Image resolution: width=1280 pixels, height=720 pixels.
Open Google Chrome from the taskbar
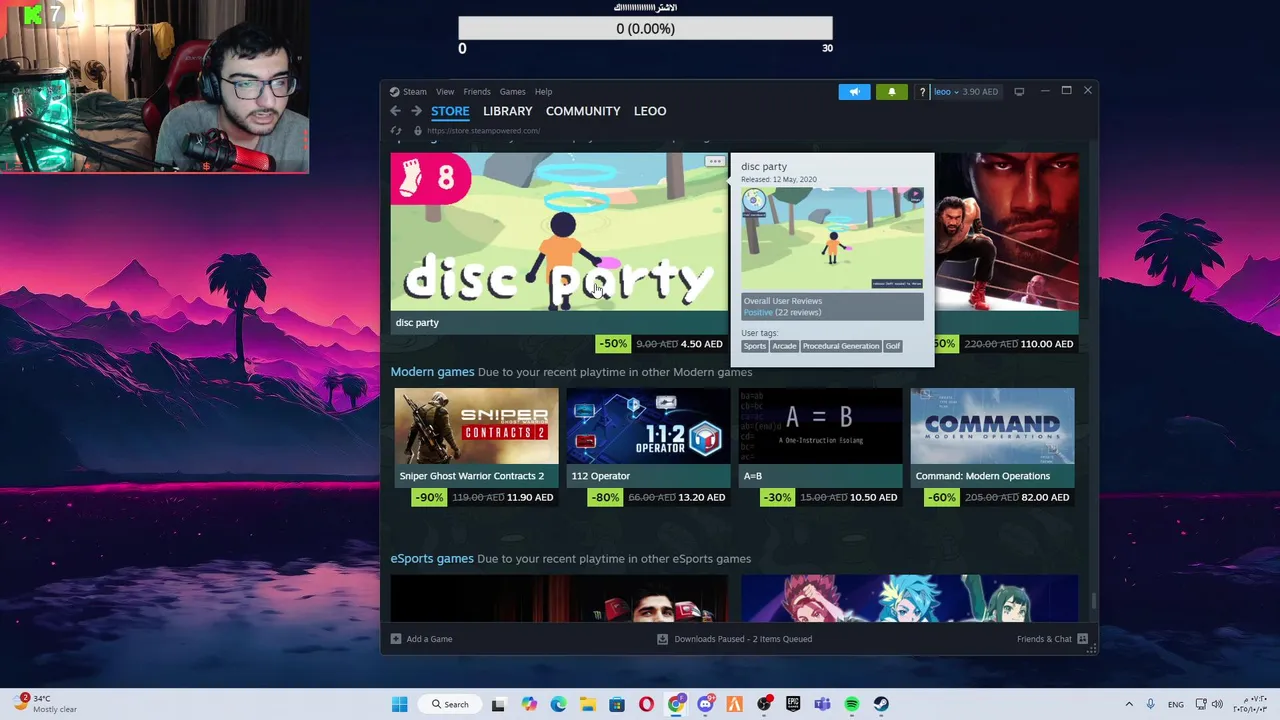pyautogui.click(x=676, y=704)
